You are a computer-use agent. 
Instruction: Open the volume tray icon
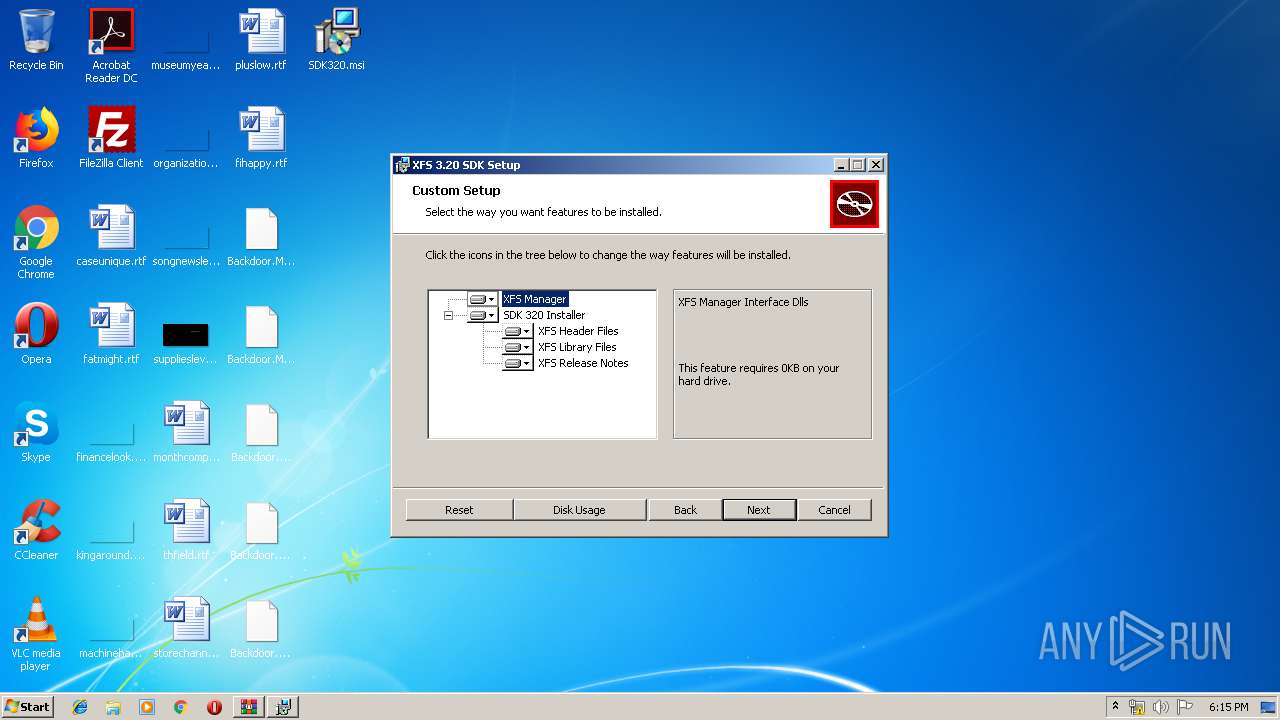(1161, 707)
